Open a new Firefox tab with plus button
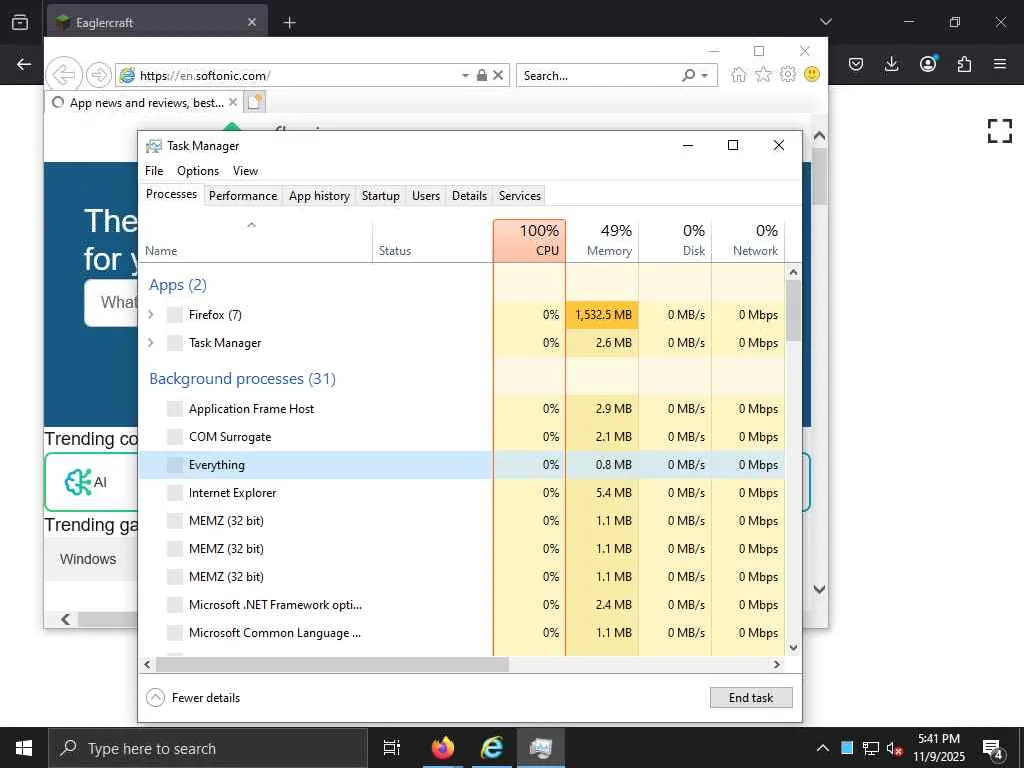Screen dimensions: 1024x768 289,23
